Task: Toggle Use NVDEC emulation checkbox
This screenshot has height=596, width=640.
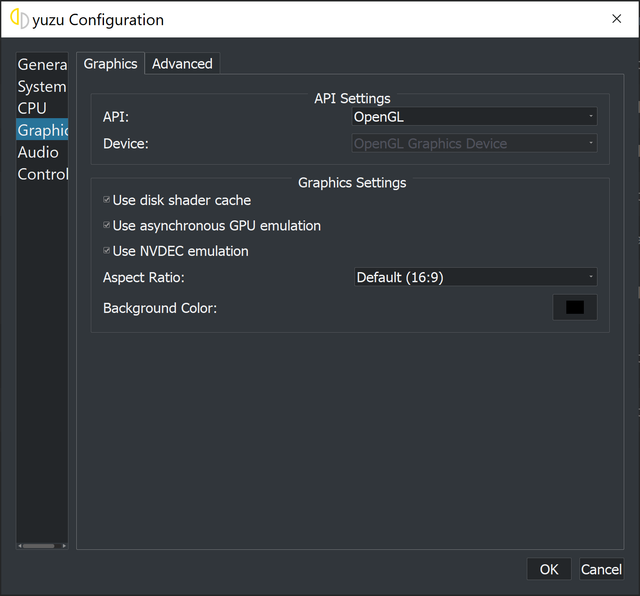Action: tap(107, 250)
